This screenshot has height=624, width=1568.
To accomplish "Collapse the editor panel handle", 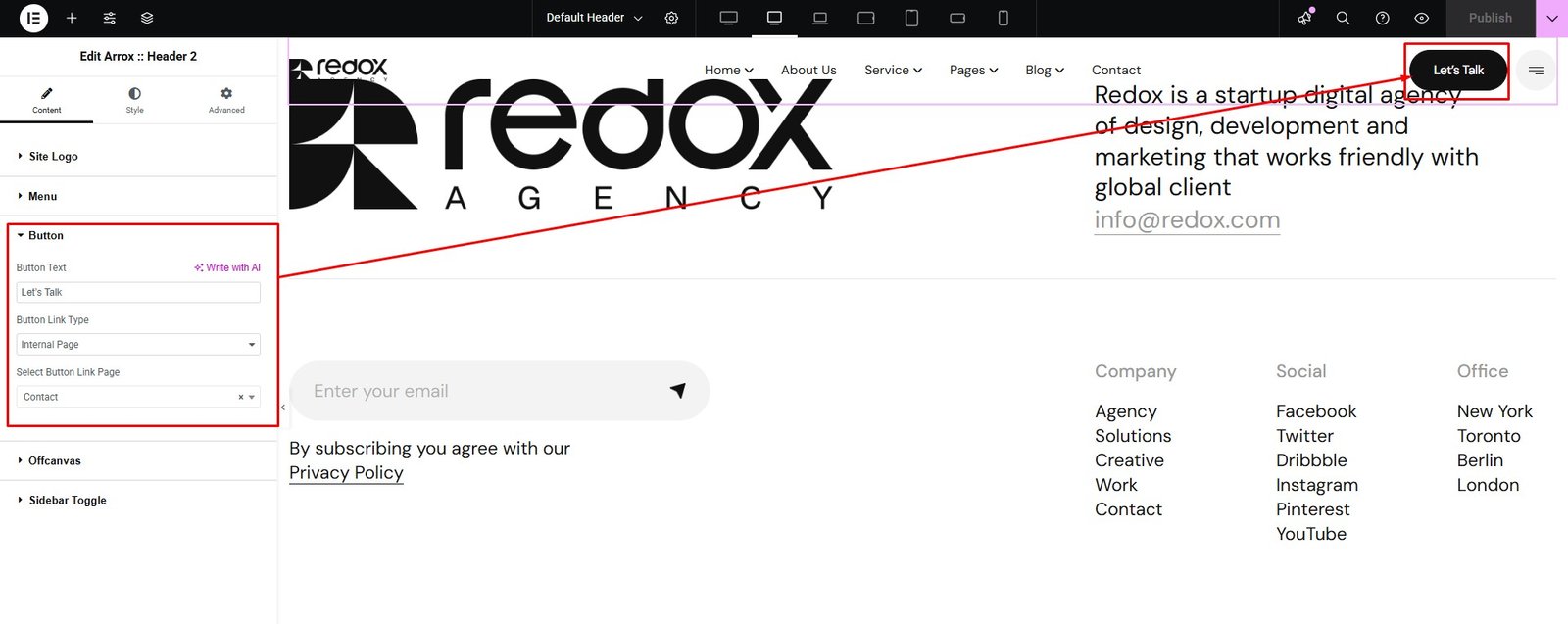I will click(283, 407).
